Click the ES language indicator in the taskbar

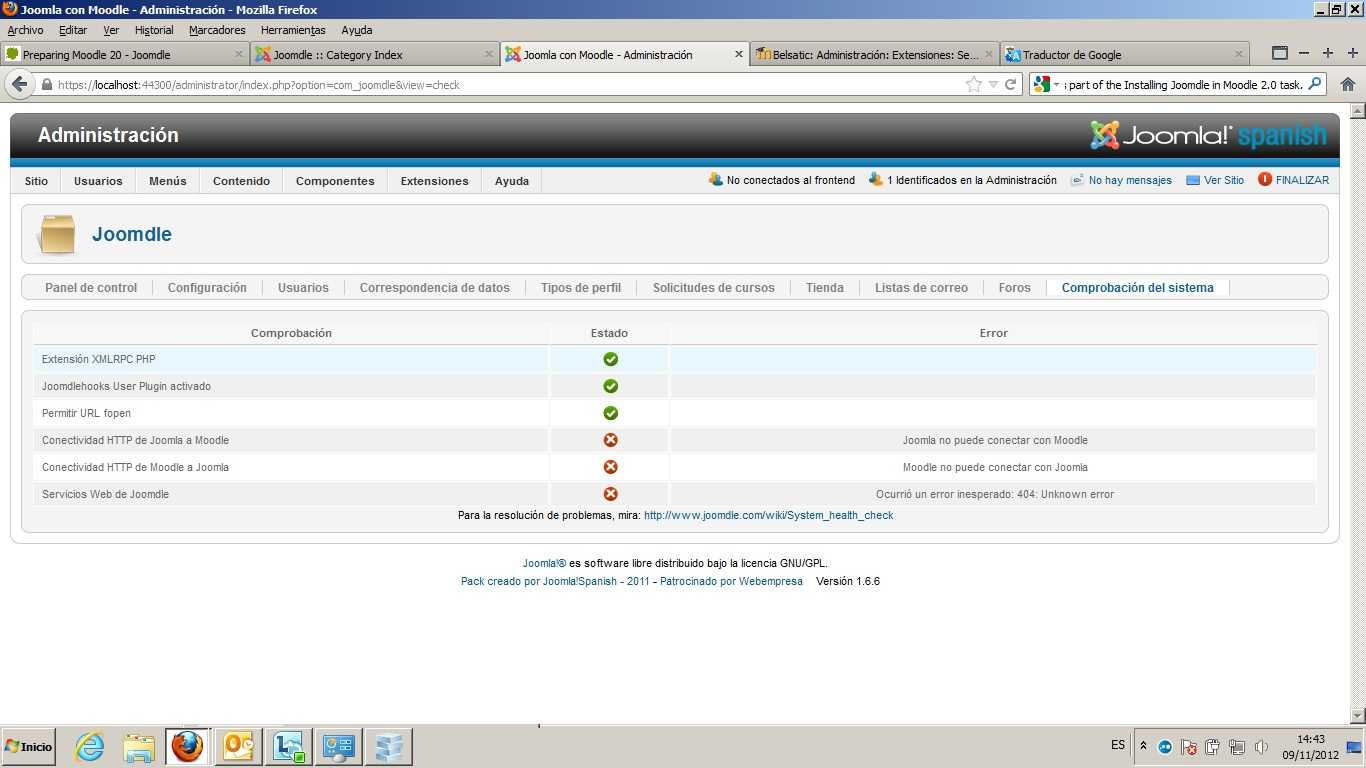[x=1118, y=745]
